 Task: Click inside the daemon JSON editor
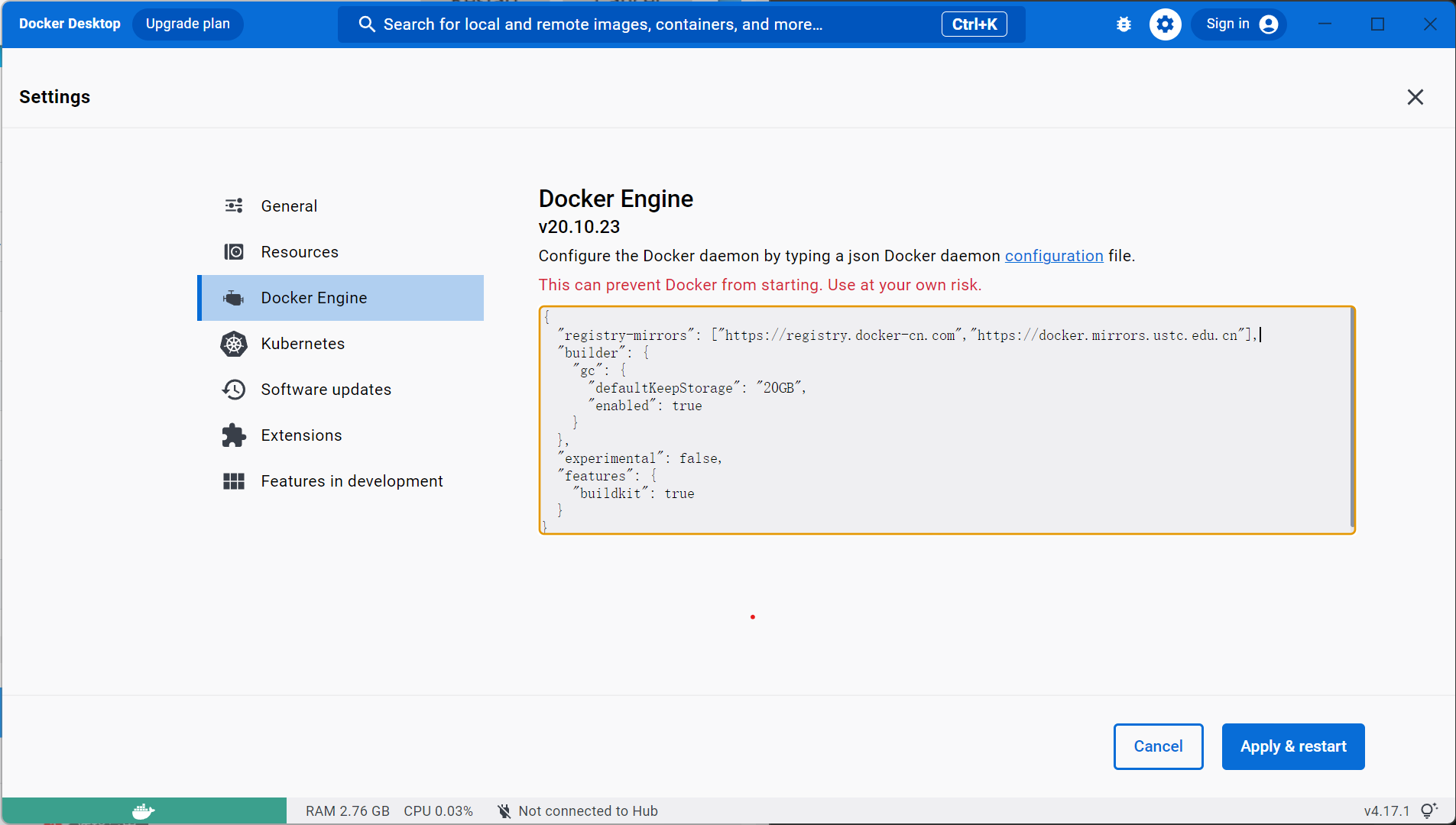coord(946,420)
